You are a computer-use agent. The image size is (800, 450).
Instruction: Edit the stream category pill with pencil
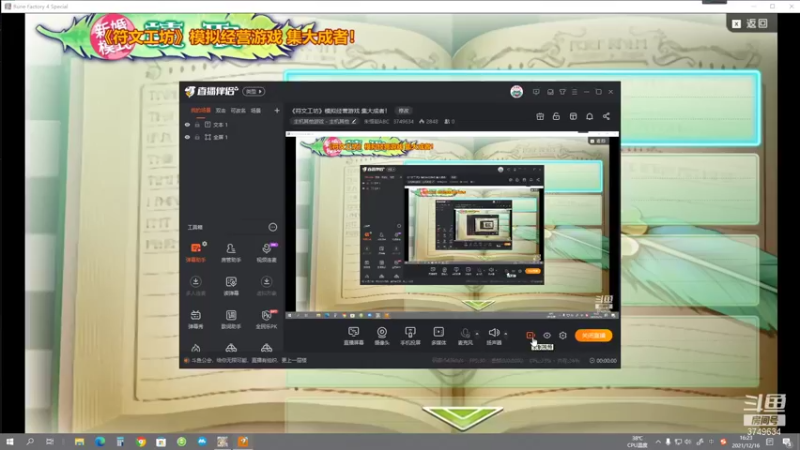324,121
